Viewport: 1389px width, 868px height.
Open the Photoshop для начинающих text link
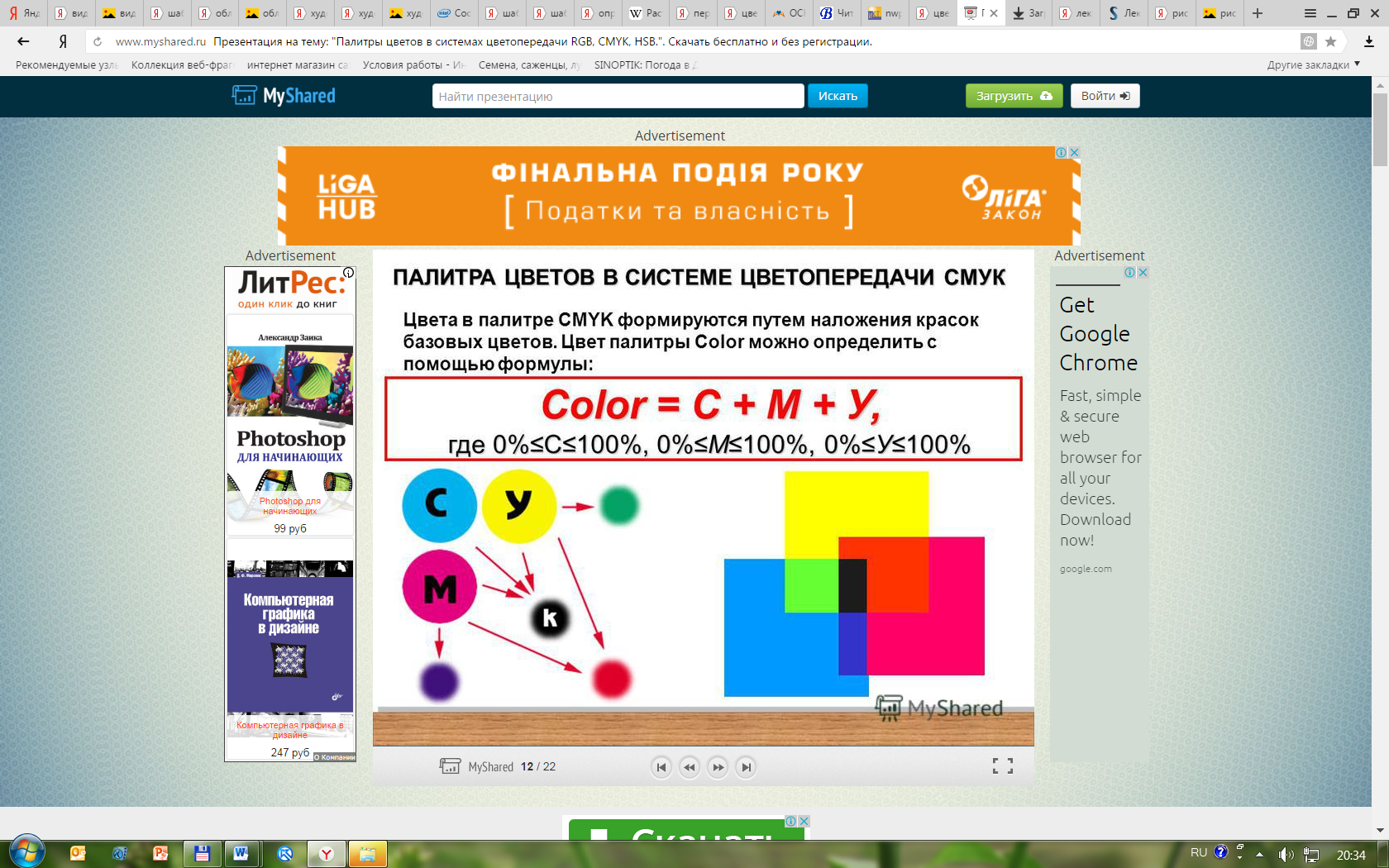click(x=290, y=506)
